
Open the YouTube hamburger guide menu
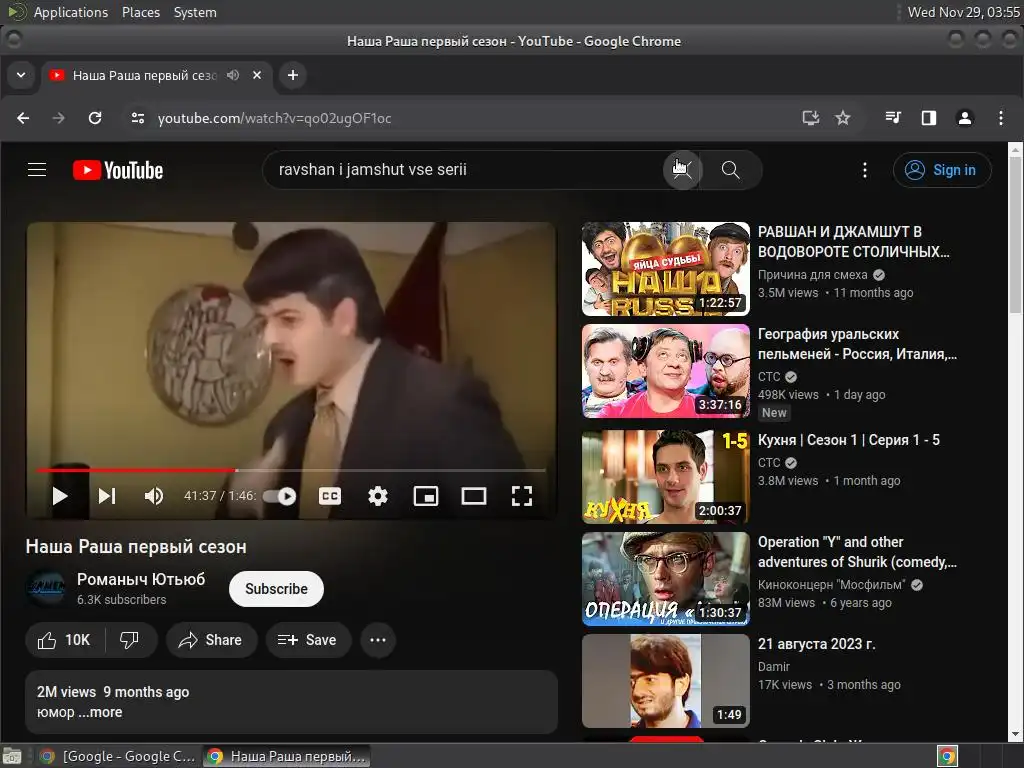point(37,170)
